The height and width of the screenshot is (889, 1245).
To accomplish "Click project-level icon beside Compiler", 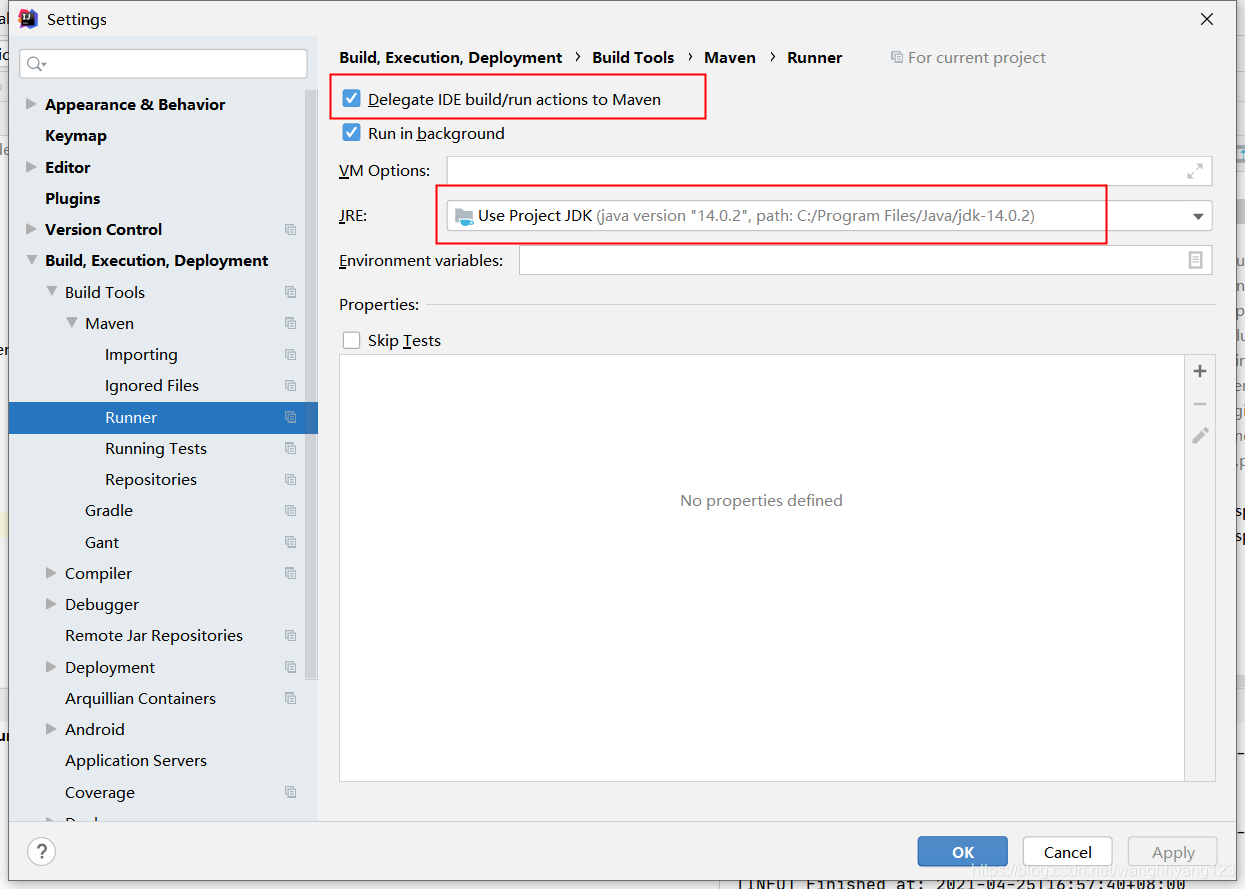I will point(290,573).
